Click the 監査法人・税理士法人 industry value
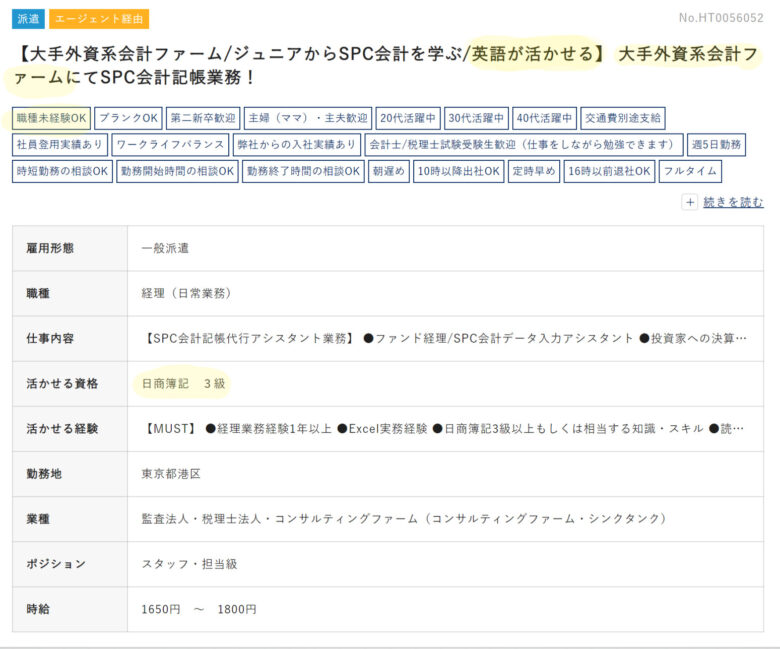 point(404,519)
